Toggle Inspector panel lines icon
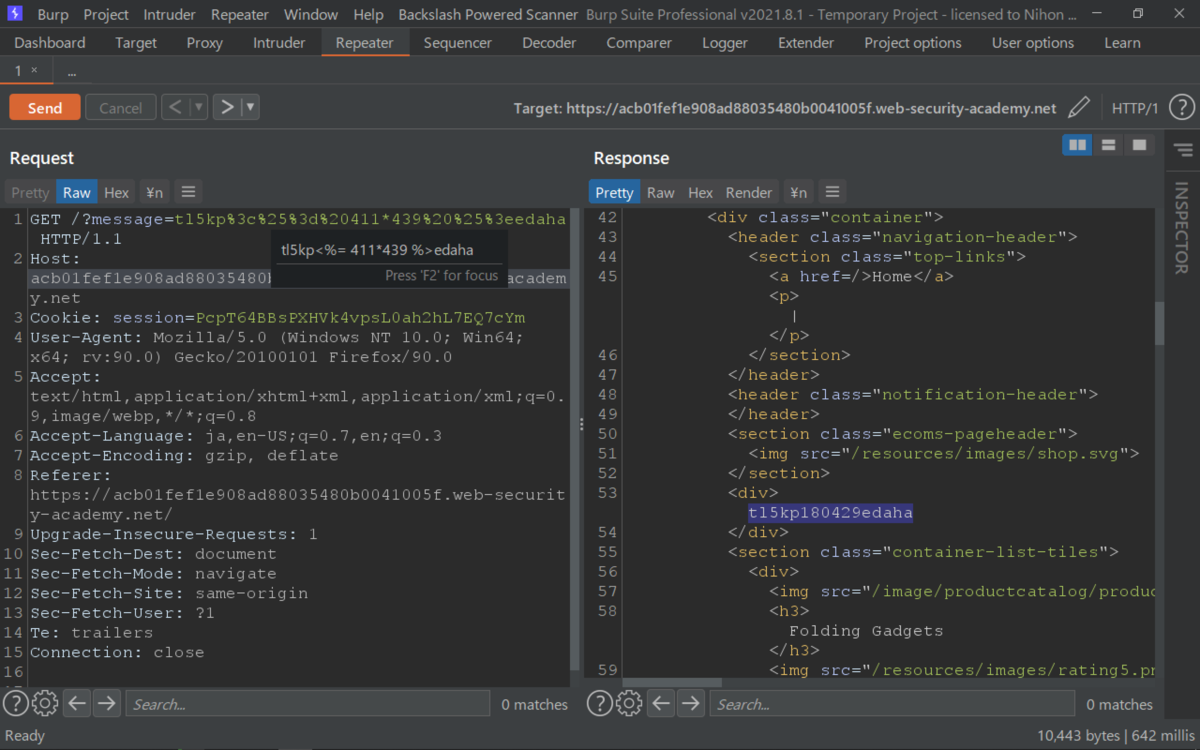This screenshot has width=1200, height=750. pyautogui.click(x=1183, y=150)
